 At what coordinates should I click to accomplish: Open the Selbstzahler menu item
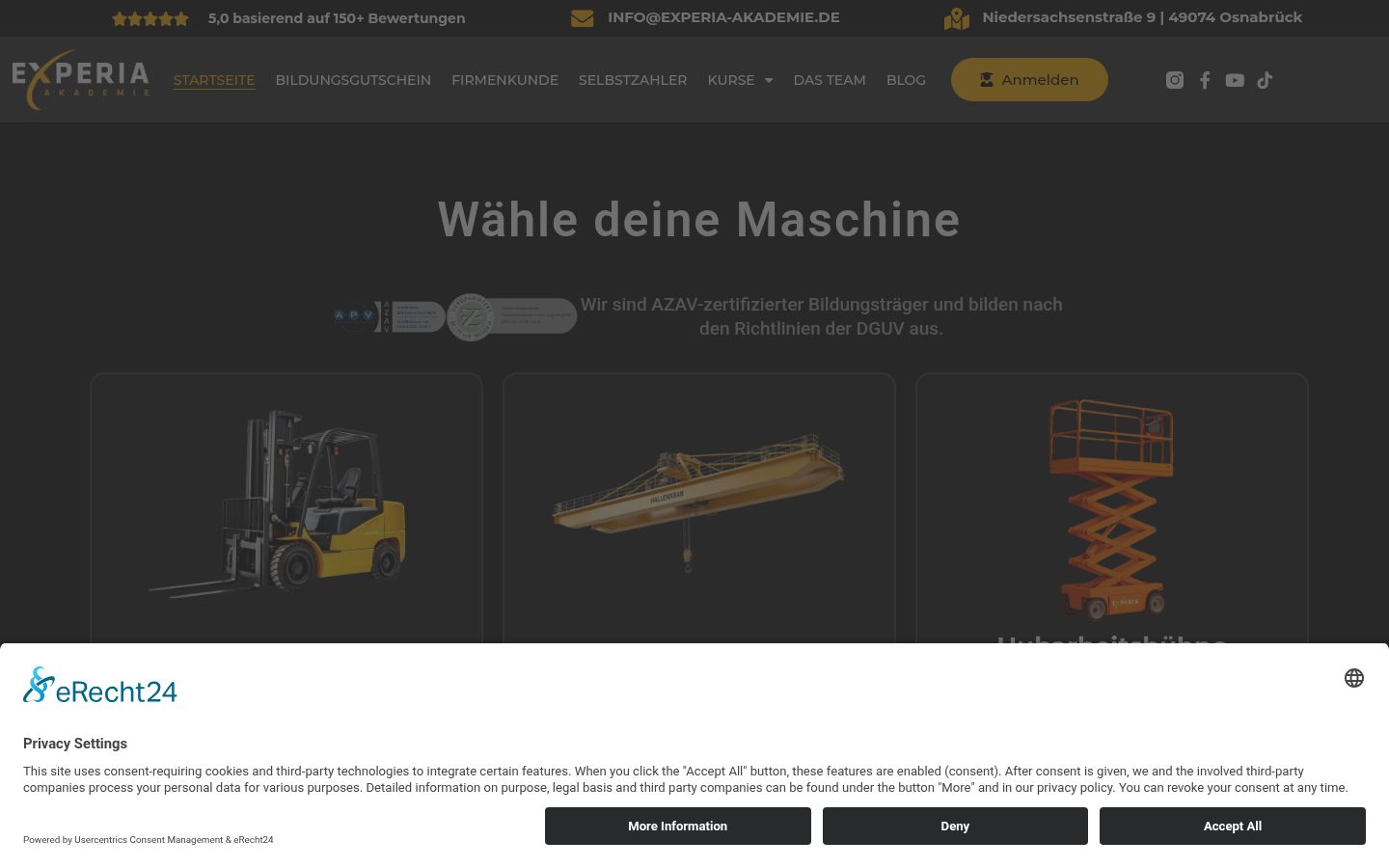point(633,80)
